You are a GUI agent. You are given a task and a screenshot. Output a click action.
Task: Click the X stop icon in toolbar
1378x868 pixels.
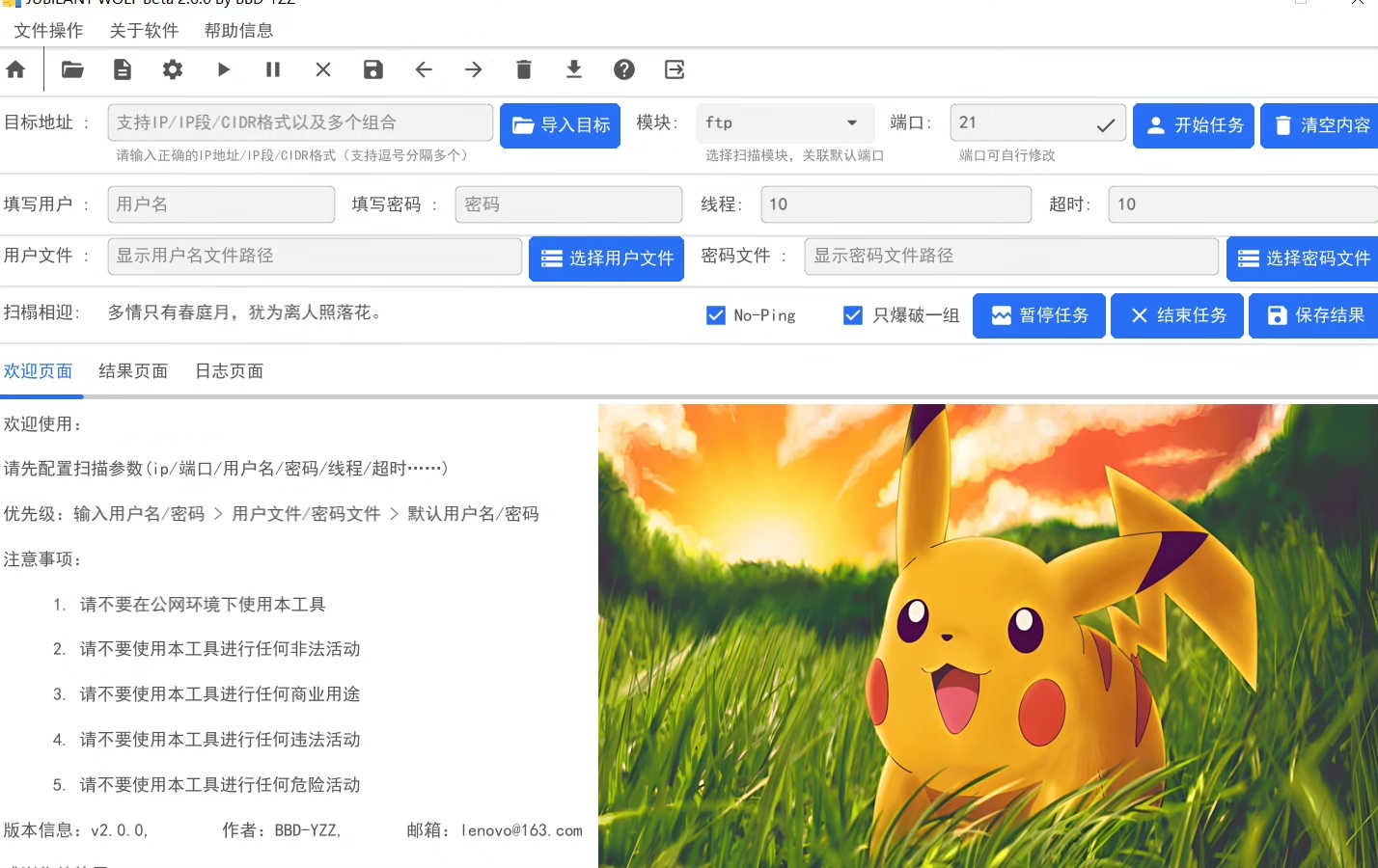point(323,69)
